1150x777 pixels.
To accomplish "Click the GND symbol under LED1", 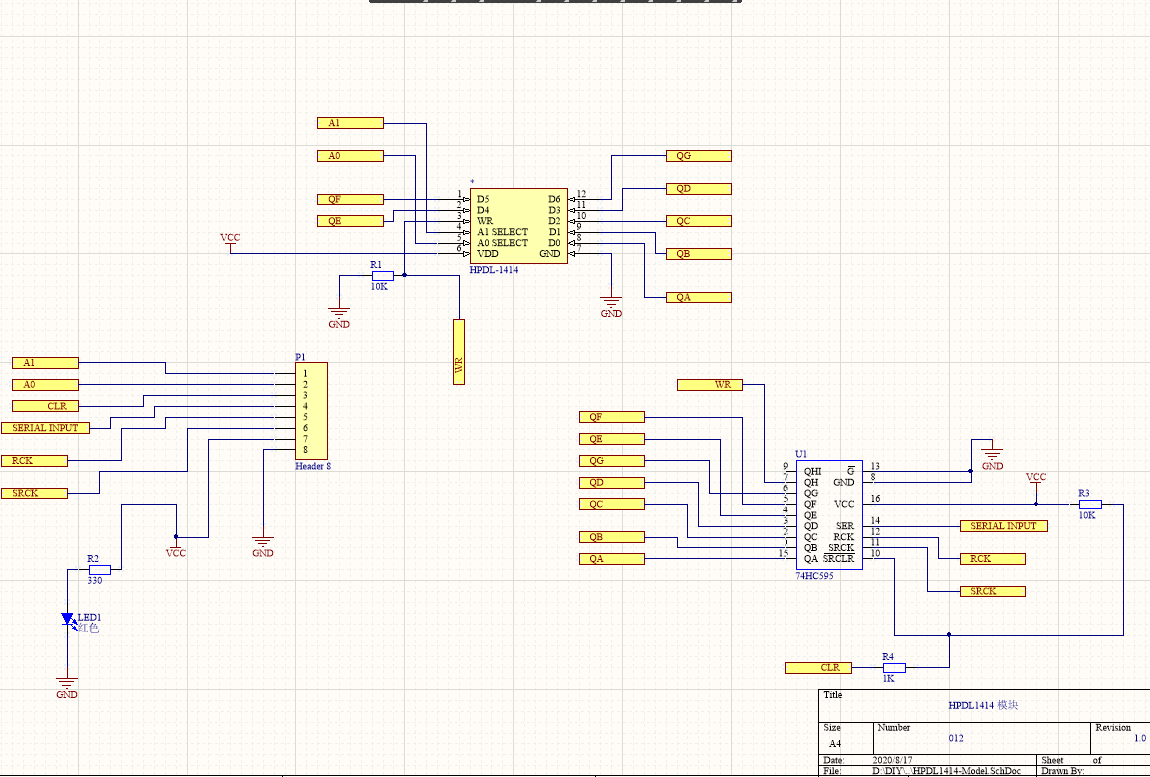I will [67, 687].
